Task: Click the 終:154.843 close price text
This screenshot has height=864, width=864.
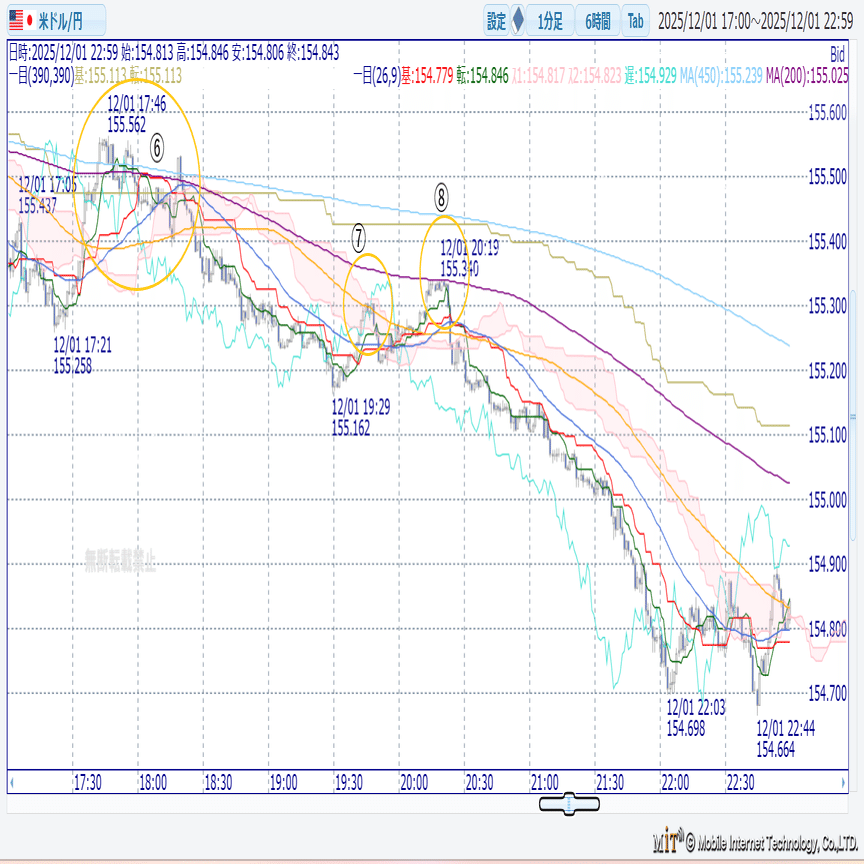Action: [x=313, y=53]
